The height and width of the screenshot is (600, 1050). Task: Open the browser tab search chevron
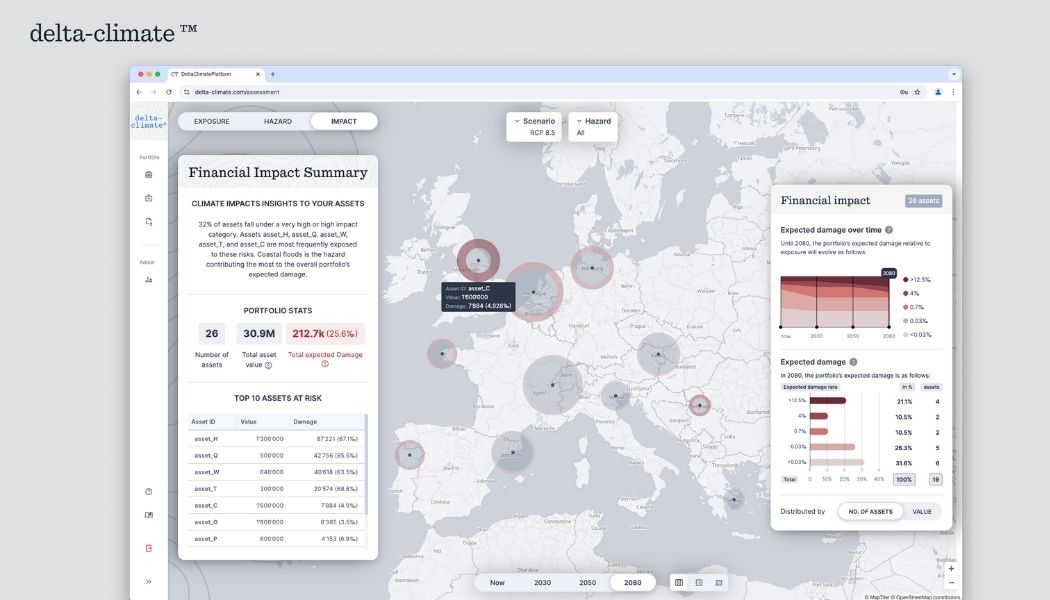click(x=954, y=74)
